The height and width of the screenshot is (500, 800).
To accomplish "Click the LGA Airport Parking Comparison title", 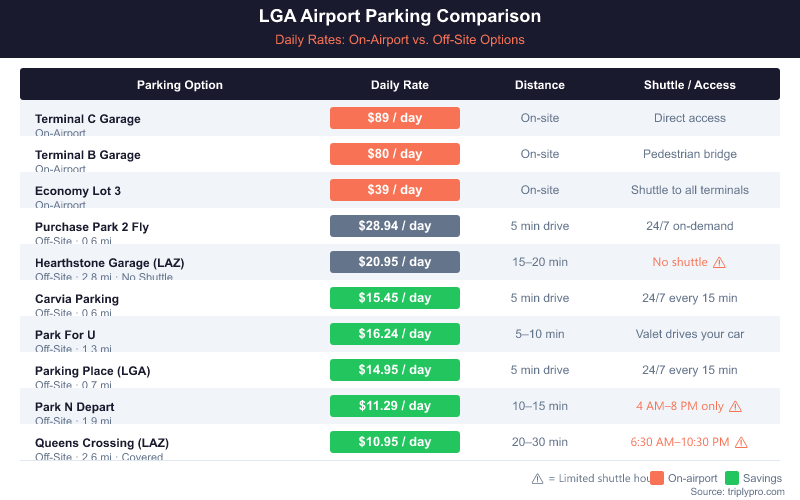I will tap(400, 17).
